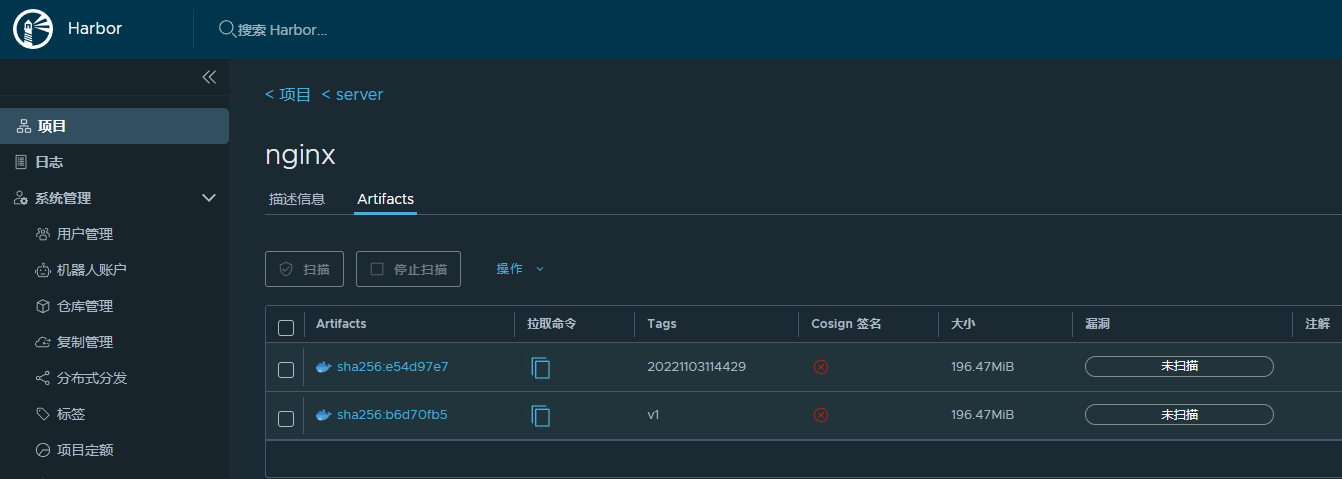Check the sha256:e54d97e7 row checkbox

point(286,370)
